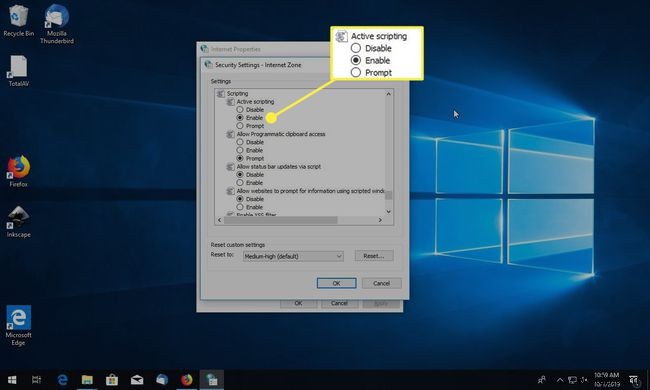Select Allow websites to prompt for information row
The width and height of the screenshot is (650, 390).
pos(306,191)
